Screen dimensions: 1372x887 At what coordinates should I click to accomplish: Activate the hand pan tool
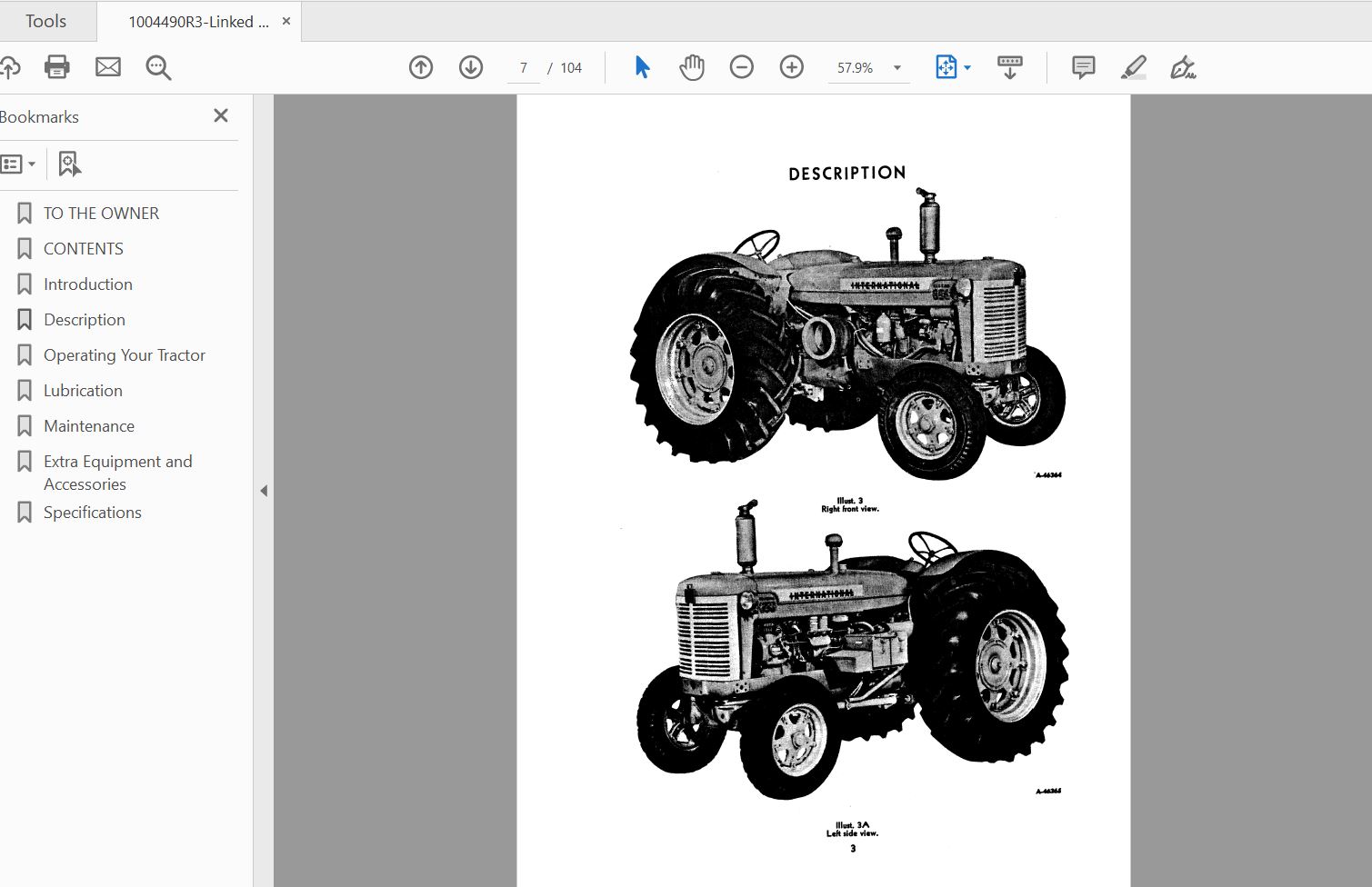[692, 67]
